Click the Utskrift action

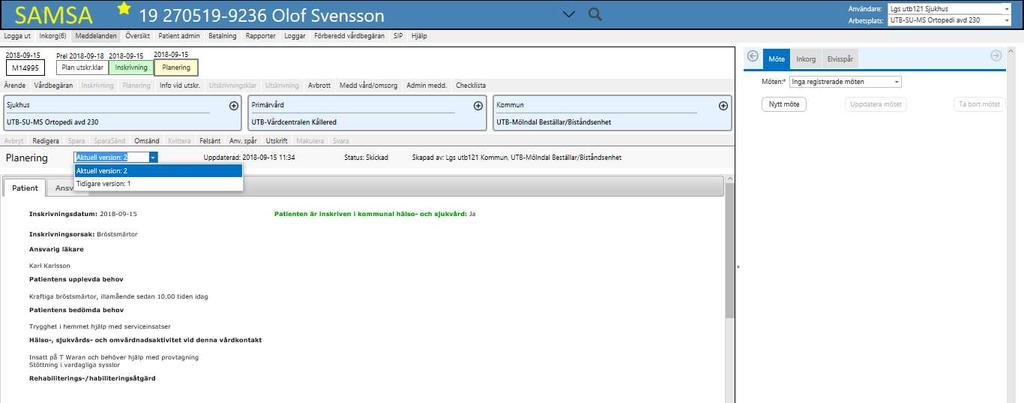[277, 141]
